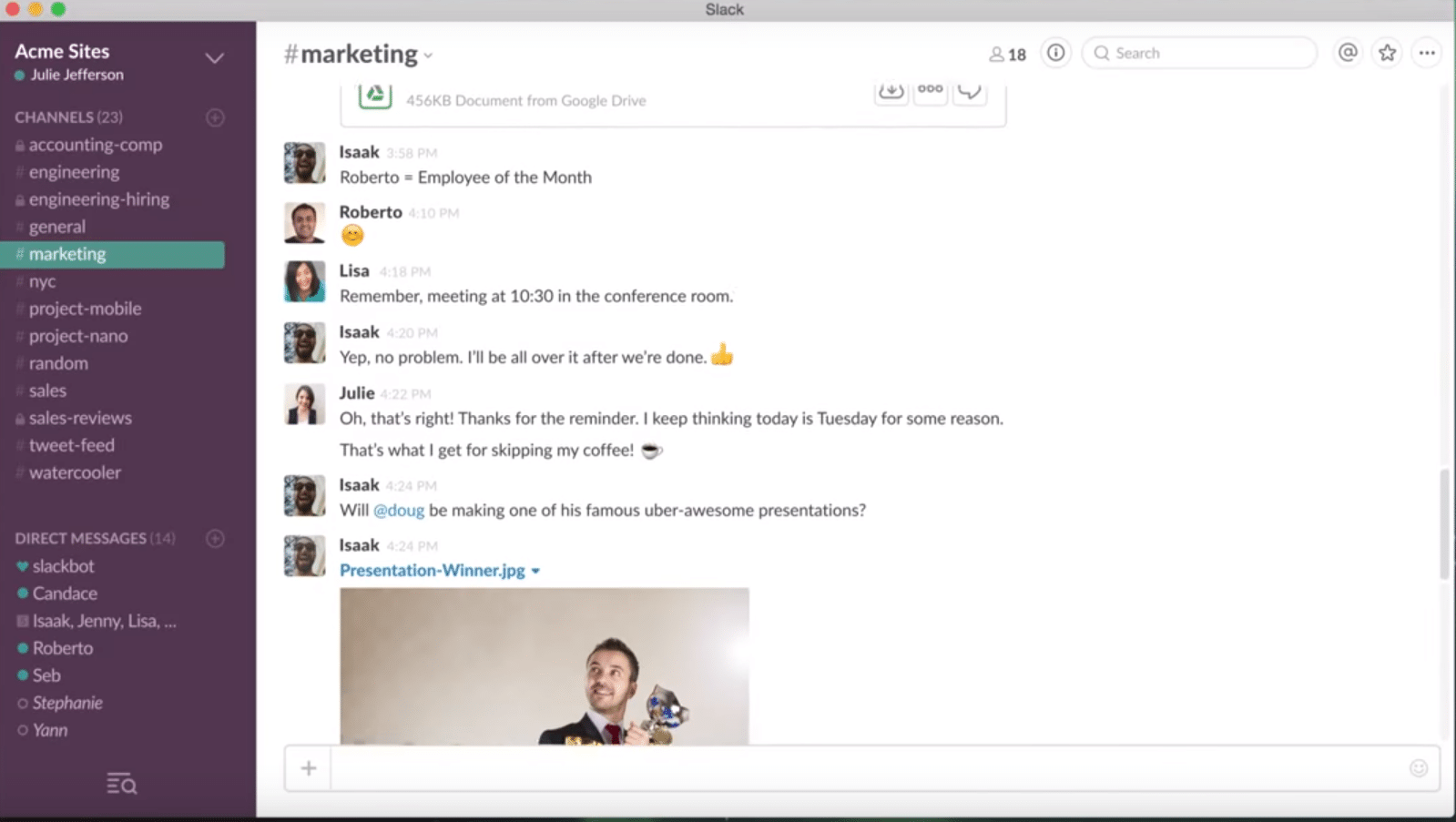The height and width of the screenshot is (822, 1456).
Task: Click the 4:22 PM timestamp on Julie's message
Action: [x=406, y=394]
